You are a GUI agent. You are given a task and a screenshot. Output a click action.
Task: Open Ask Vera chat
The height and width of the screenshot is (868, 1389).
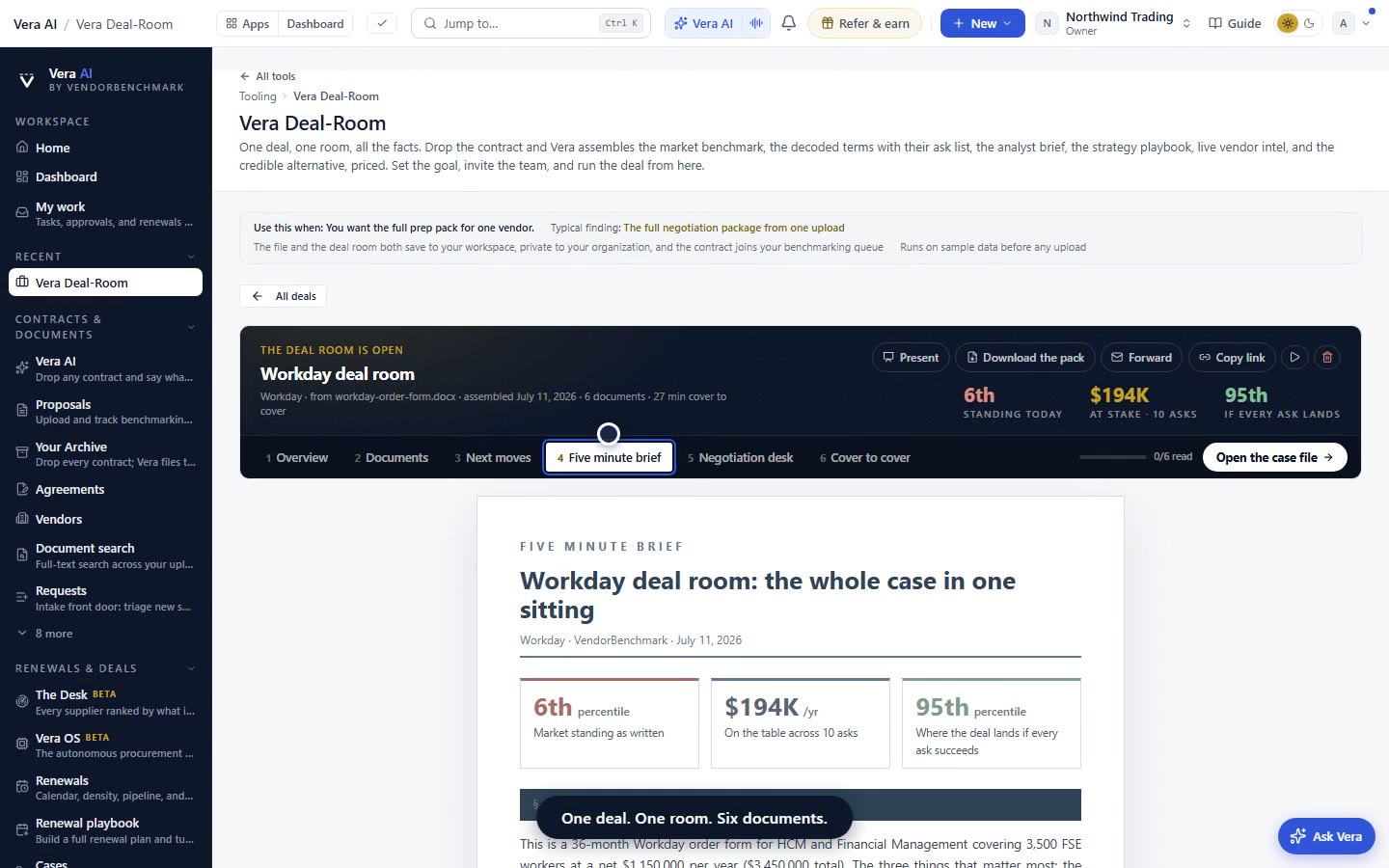point(1326,836)
